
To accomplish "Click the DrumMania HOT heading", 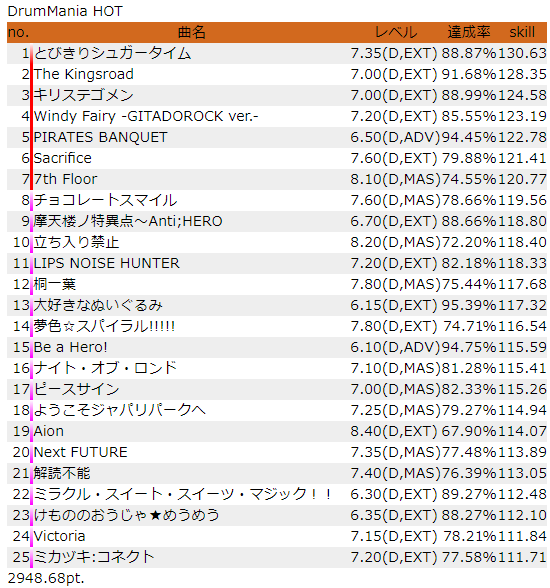I will pos(65,11).
